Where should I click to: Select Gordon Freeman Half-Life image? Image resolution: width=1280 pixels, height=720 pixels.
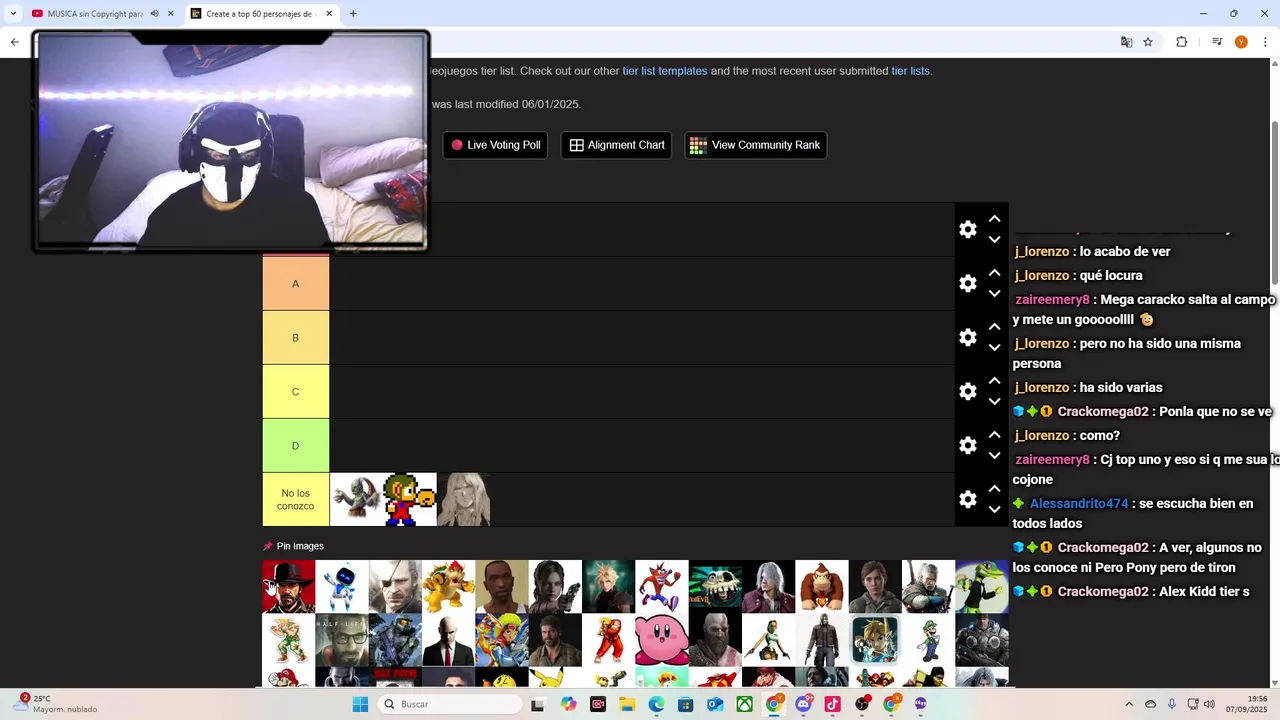[x=342, y=640]
